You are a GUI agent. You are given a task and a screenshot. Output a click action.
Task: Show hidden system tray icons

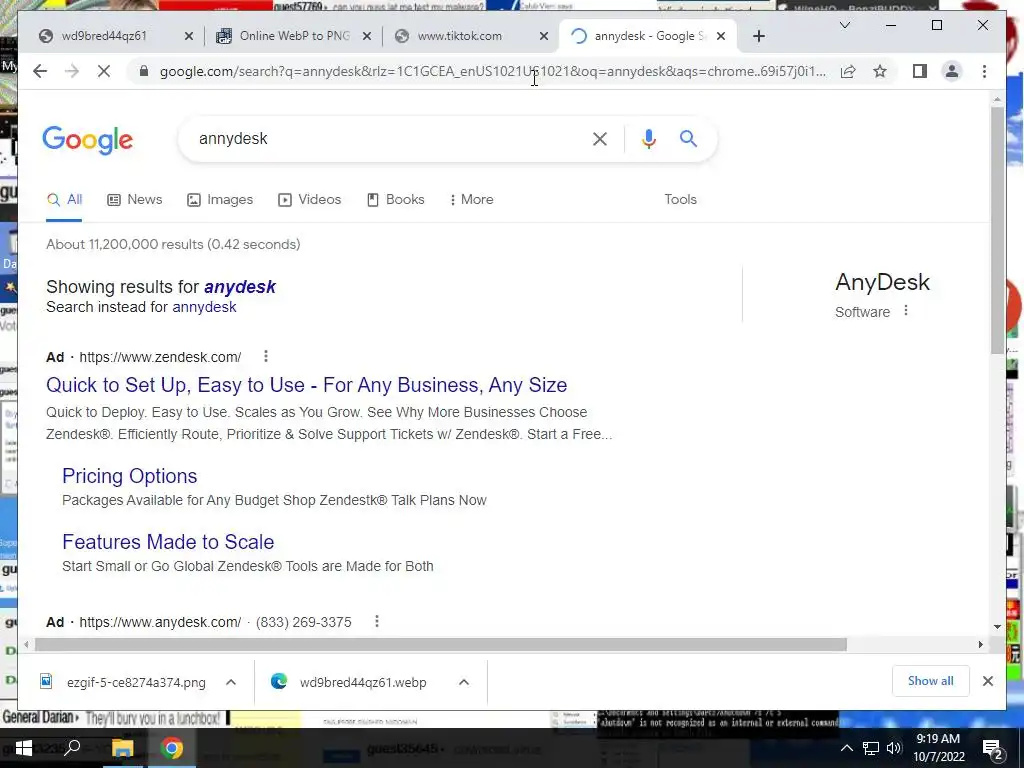[x=846, y=748]
